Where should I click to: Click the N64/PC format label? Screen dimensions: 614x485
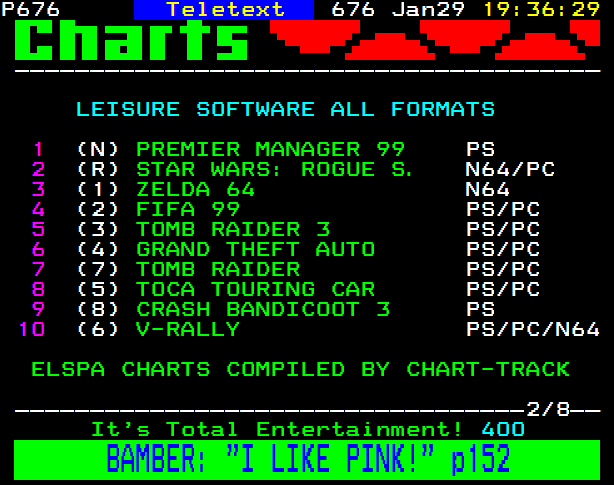[x=510, y=169]
